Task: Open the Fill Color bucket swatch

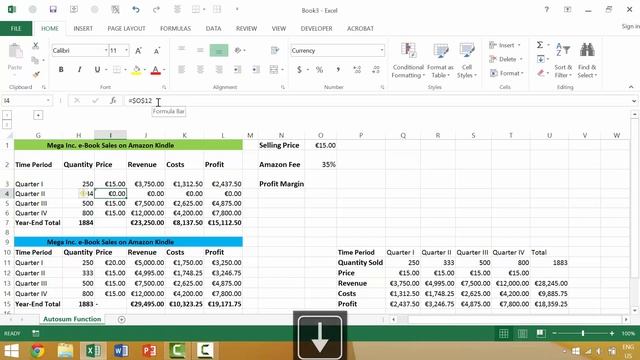Action: tap(136, 70)
